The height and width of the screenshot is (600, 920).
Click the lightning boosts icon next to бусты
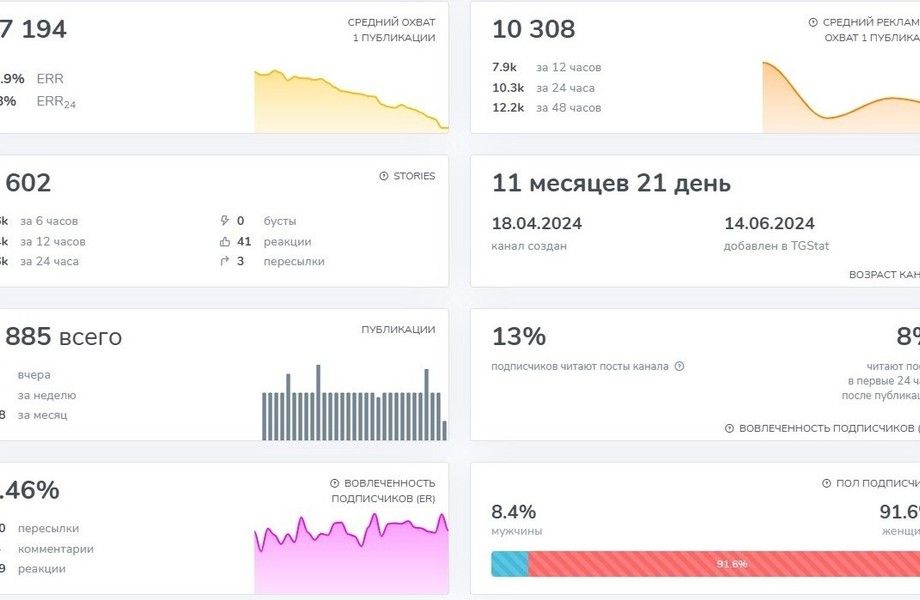click(225, 221)
